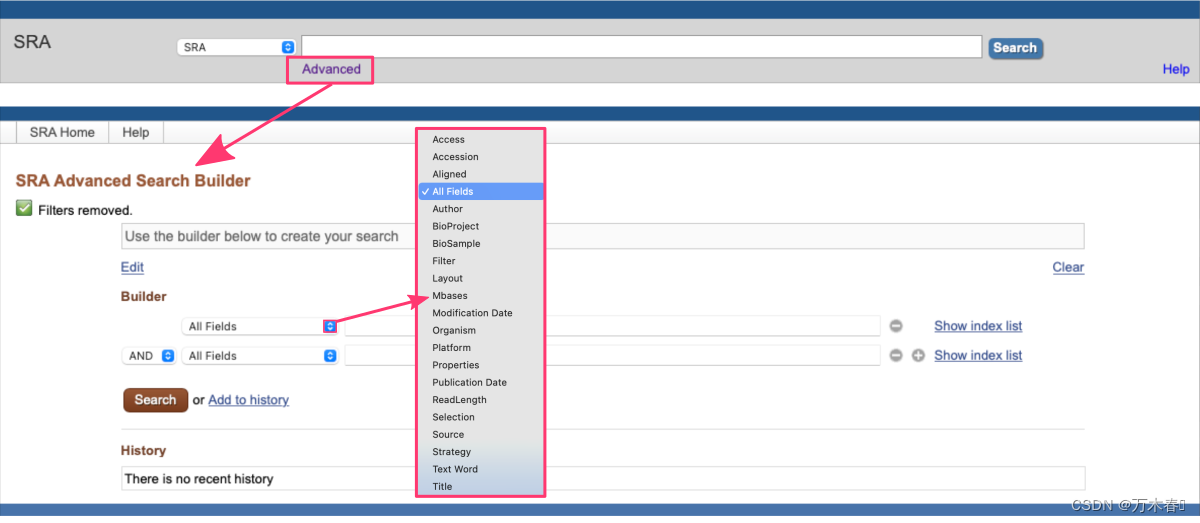This screenshot has height=523, width=1200.
Task: Click the add-row plus icon in the AND builder row
Action: [x=918, y=356]
